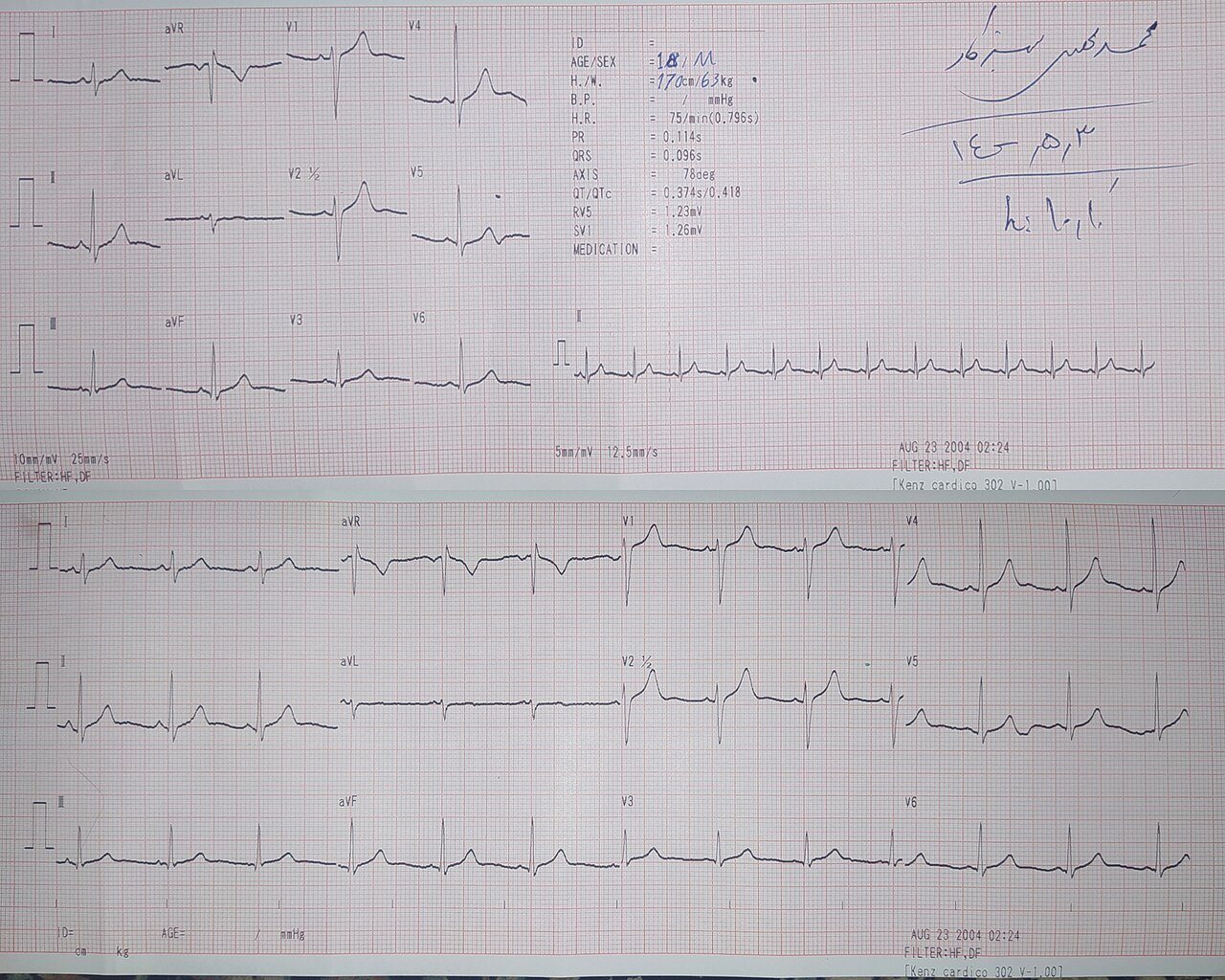Select the 10mm/mV 25mm/s calibration text
This screenshot has width=1225, height=980.
pyautogui.click(x=61, y=459)
